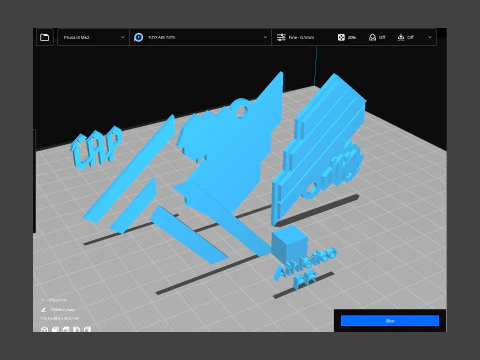Viewport: 480px width, 360px height.
Task: Click the adhesion Off status text
Action: coord(410,37)
